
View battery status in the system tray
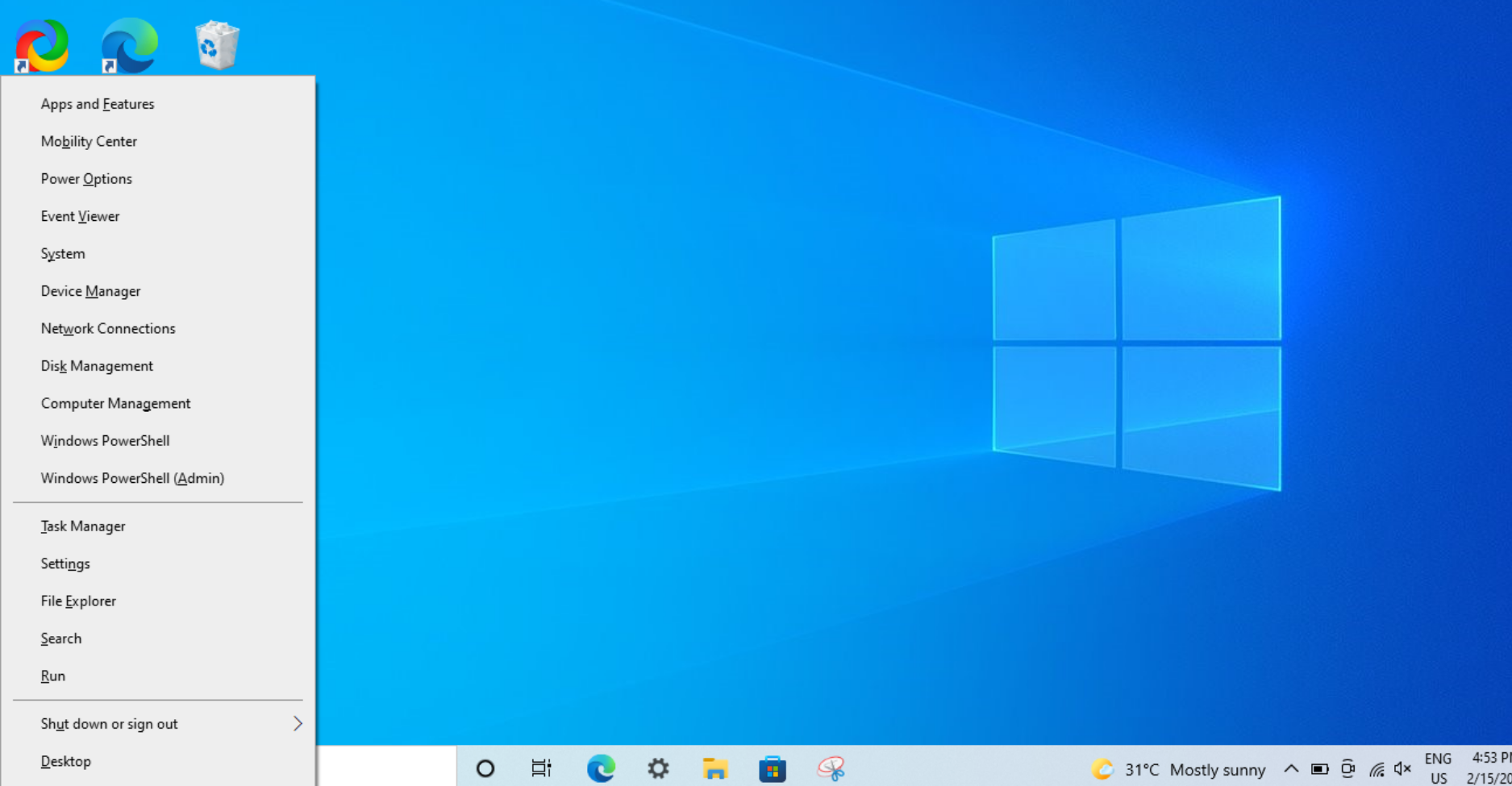pos(1319,768)
